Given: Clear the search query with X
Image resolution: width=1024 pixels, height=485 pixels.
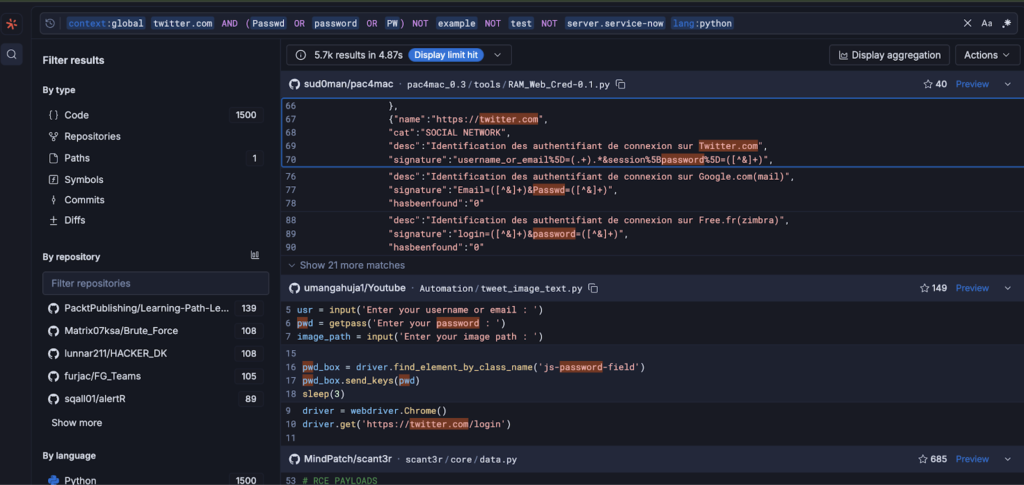Looking at the screenshot, I should (967, 23).
